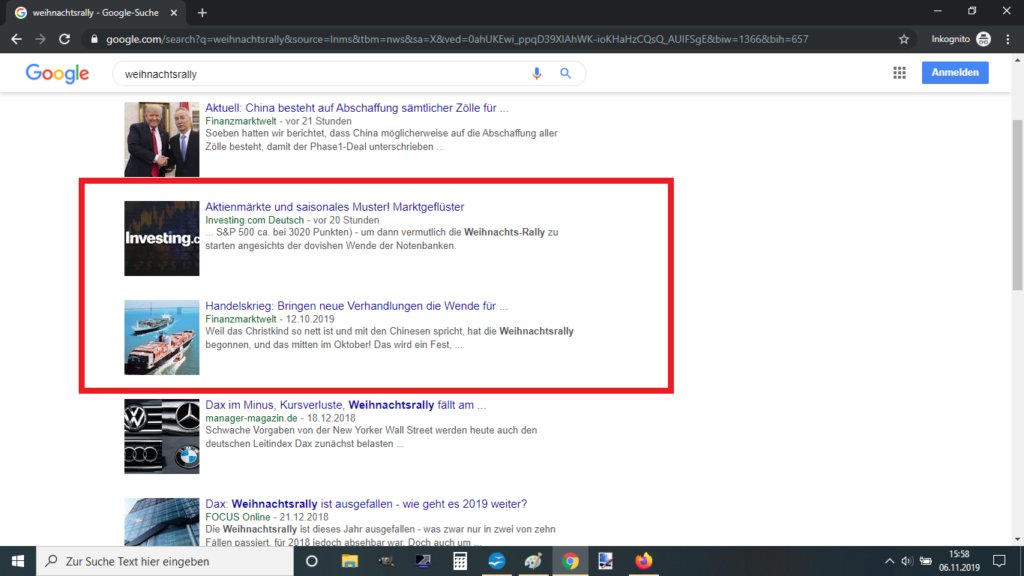Click the Investing.com thumbnail
Image resolution: width=1024 pixels, height=576 pixels.
click(x=162, y=238)
